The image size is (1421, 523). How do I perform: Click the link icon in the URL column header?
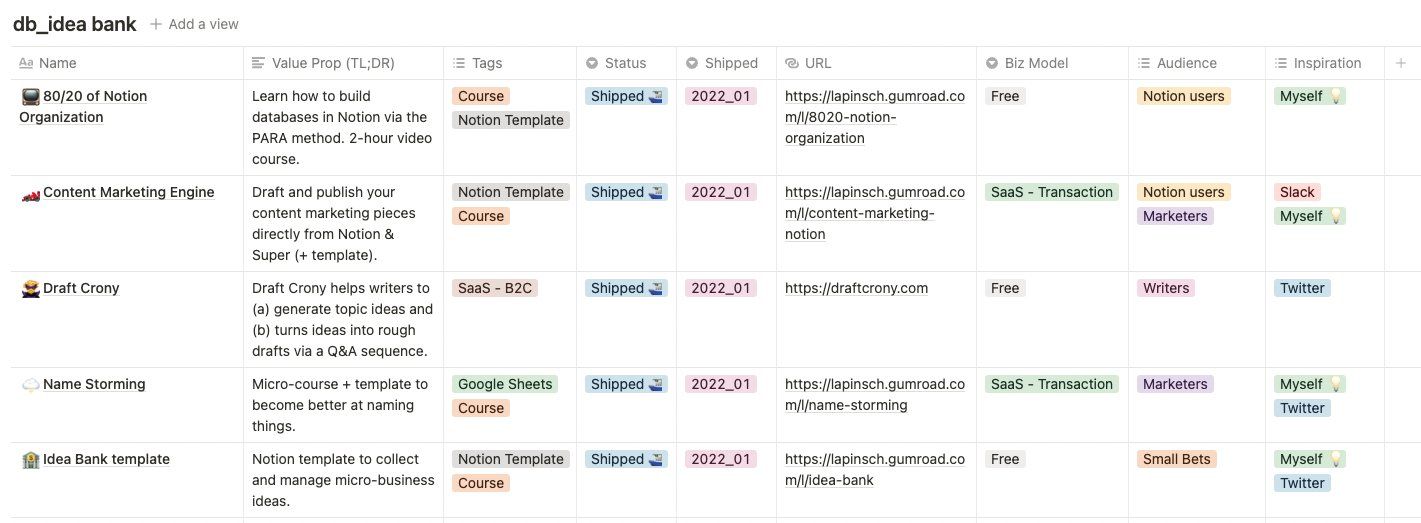[792, 63]
